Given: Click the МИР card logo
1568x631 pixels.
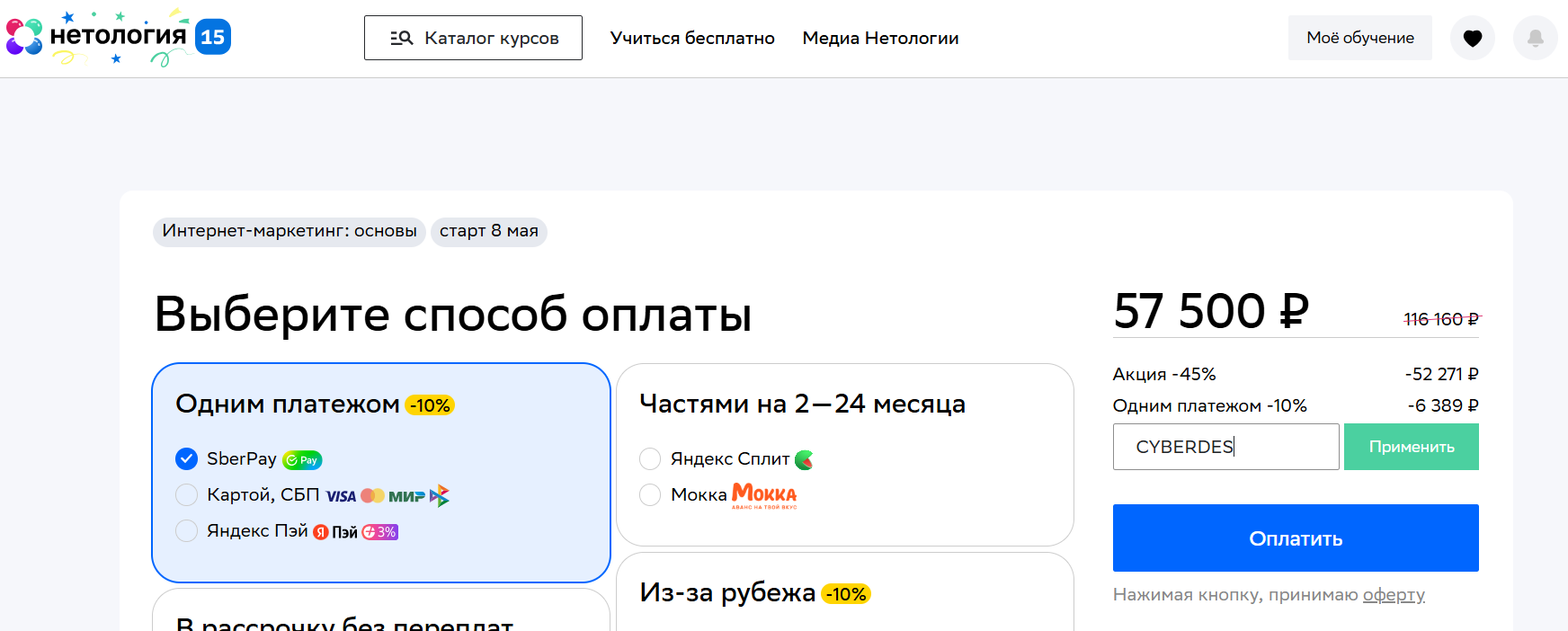Looking at the screenshot, I should (406, 496).
